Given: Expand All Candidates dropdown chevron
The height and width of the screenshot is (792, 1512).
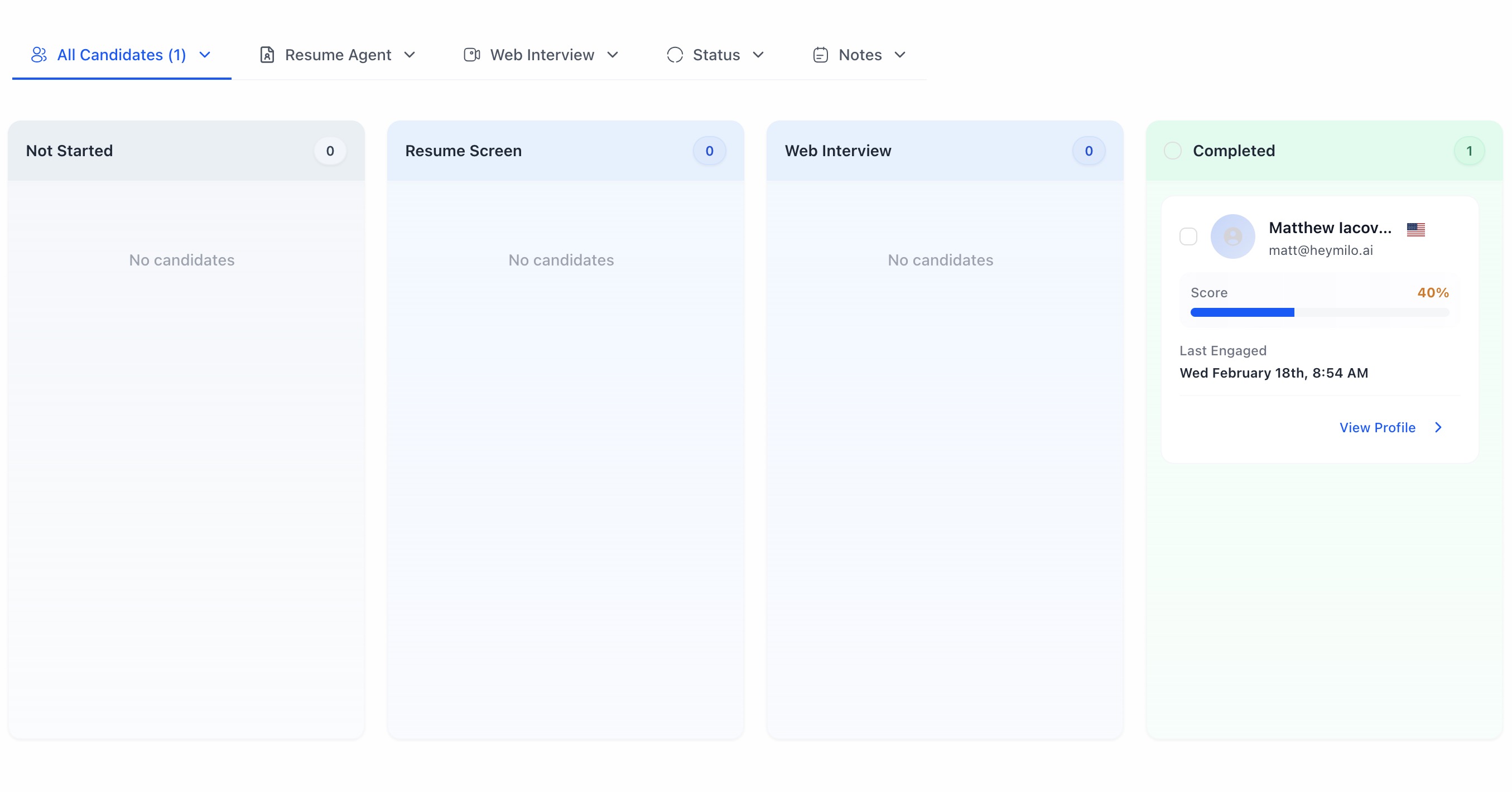Looking at the screenshot, I should point(205,55).
